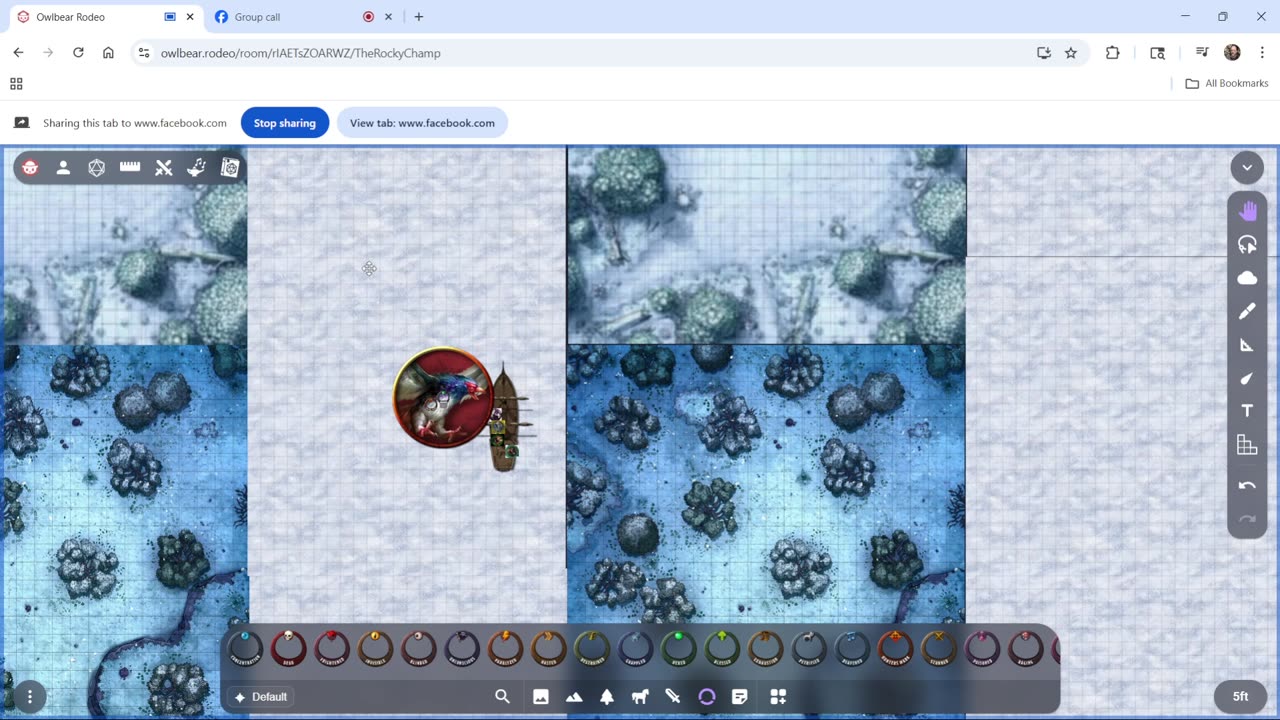
Task: Select the dragon creature token on map
Action: tap(442, 397)
